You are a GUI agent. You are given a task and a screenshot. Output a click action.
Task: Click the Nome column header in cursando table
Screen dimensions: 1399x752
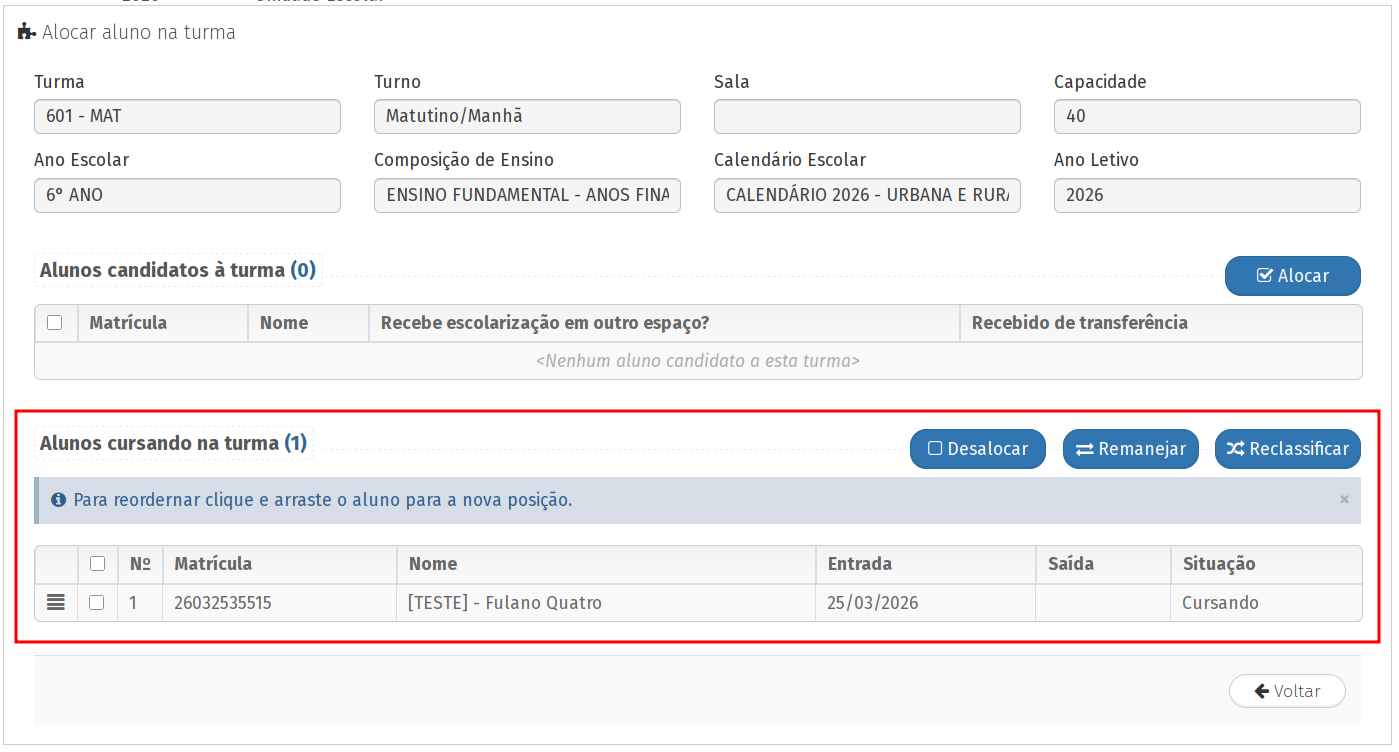433,564
